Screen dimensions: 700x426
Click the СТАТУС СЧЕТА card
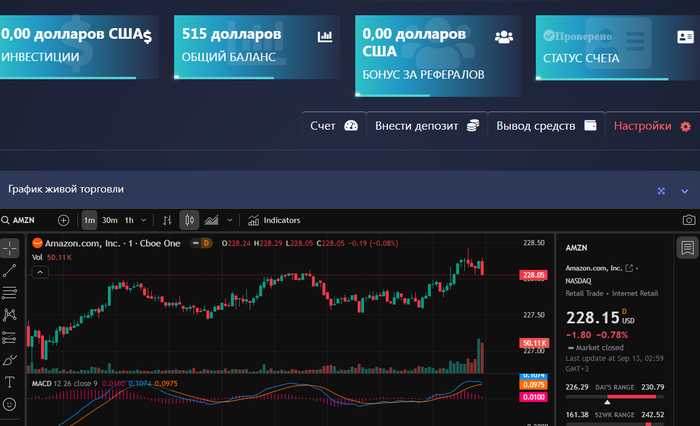point(618,47)
